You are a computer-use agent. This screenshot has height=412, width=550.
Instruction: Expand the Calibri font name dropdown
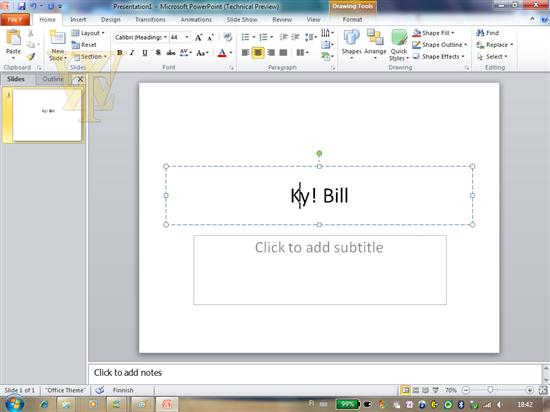pyautogui.click(x=165, y=37)
